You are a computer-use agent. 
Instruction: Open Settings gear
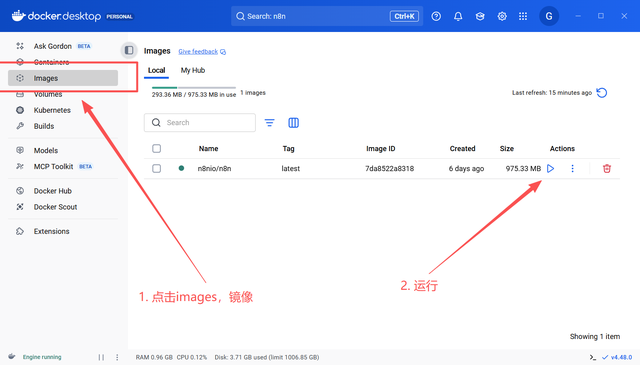502,16
